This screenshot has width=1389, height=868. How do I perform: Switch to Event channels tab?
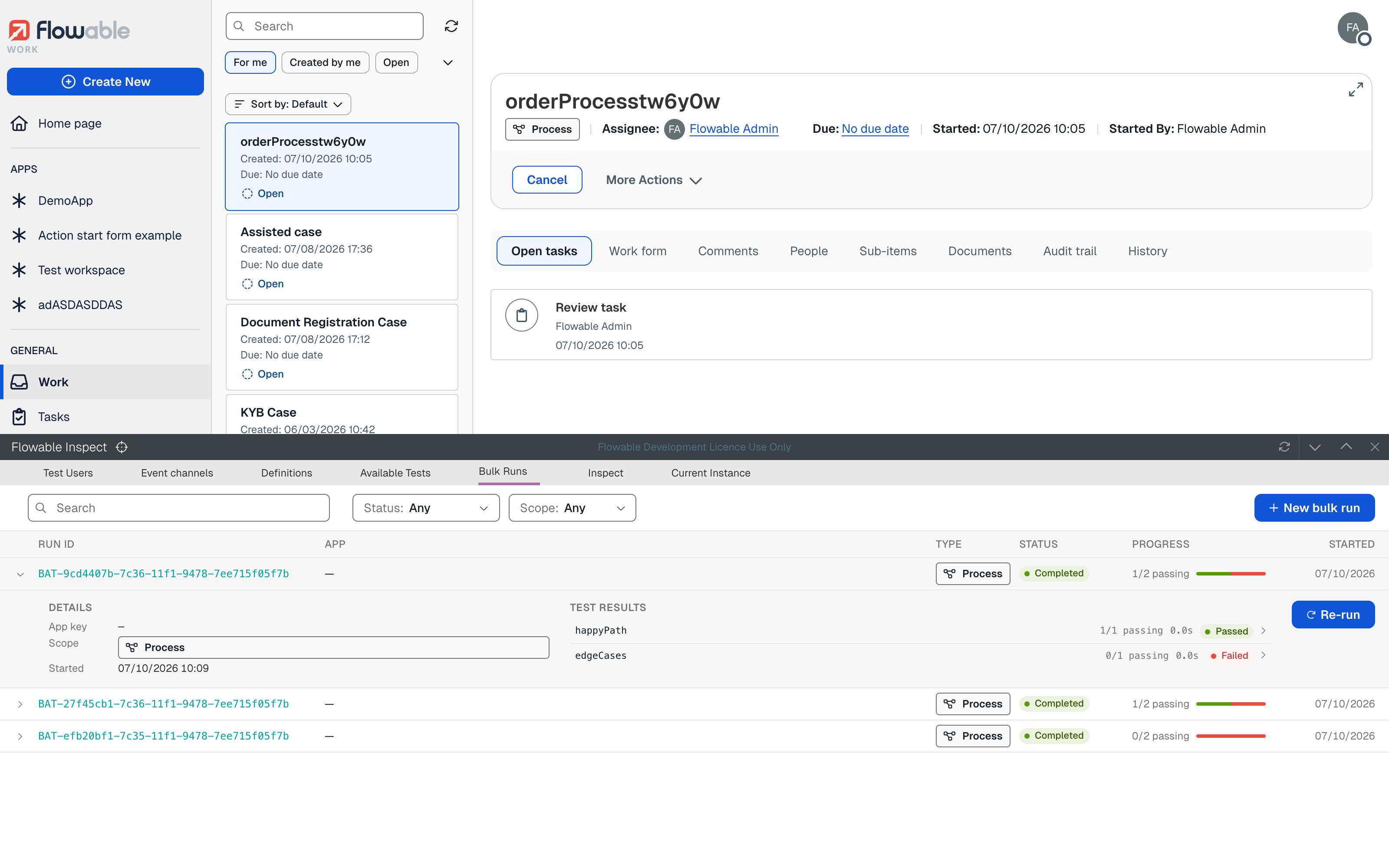point(177,473)
